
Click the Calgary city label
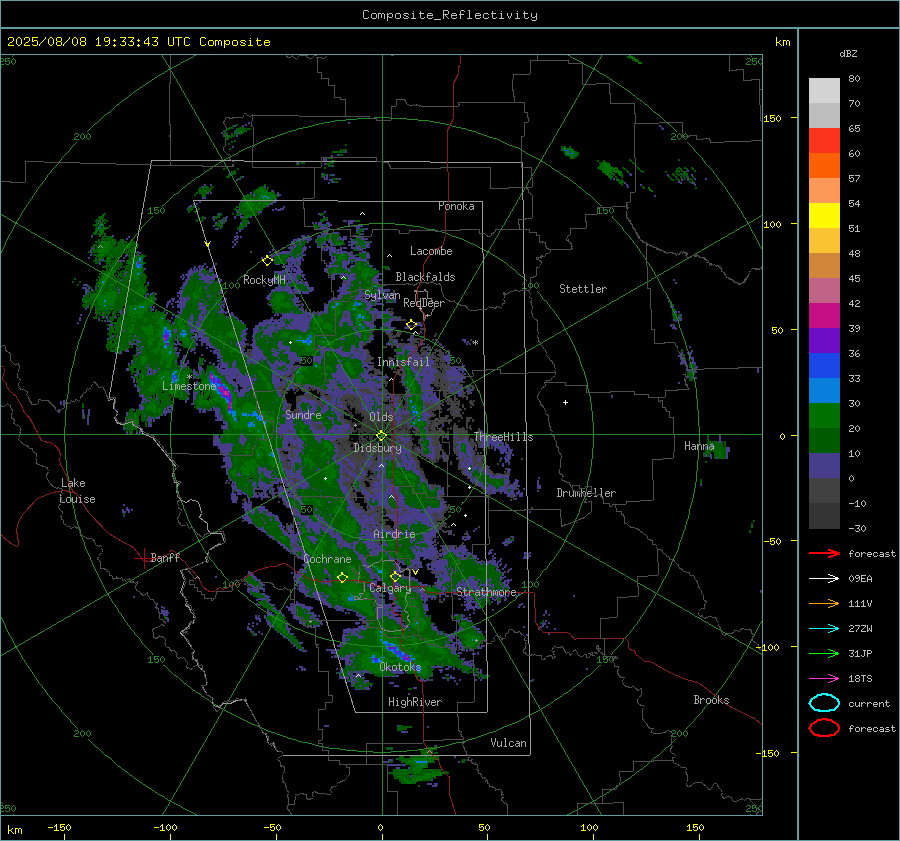click(390, 588)
